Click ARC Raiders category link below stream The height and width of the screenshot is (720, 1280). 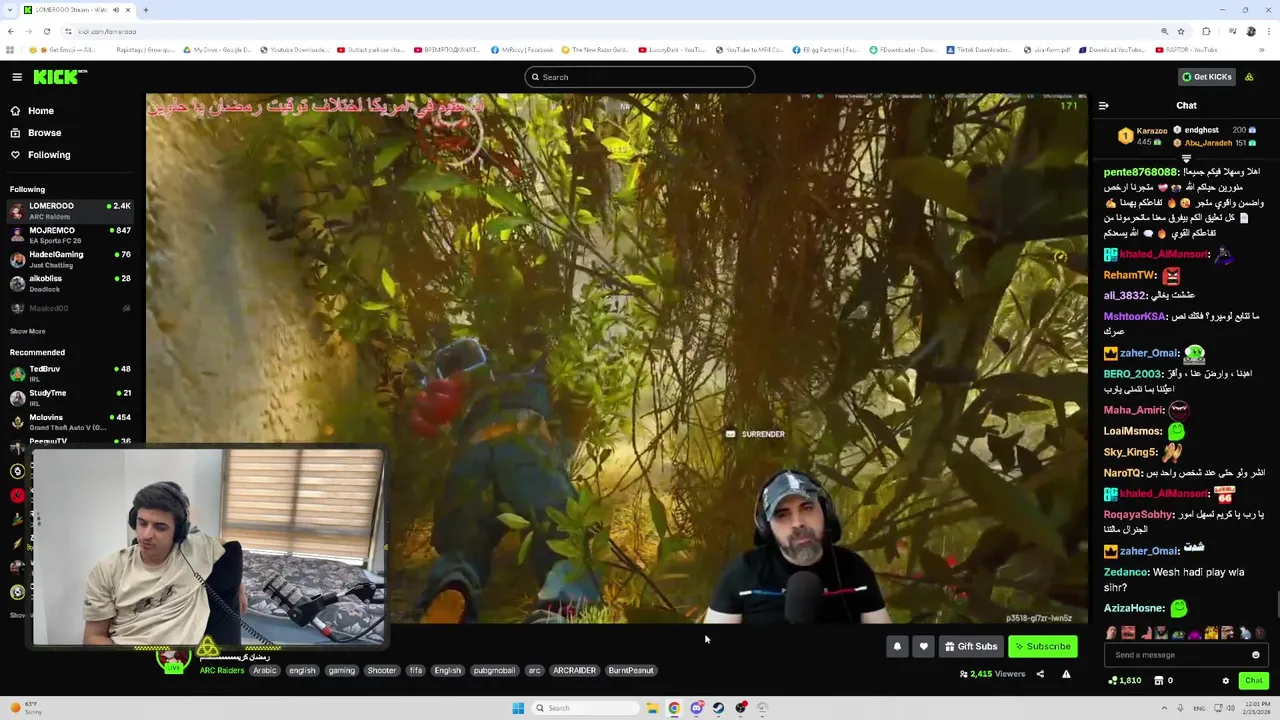[x=221, y=670]
